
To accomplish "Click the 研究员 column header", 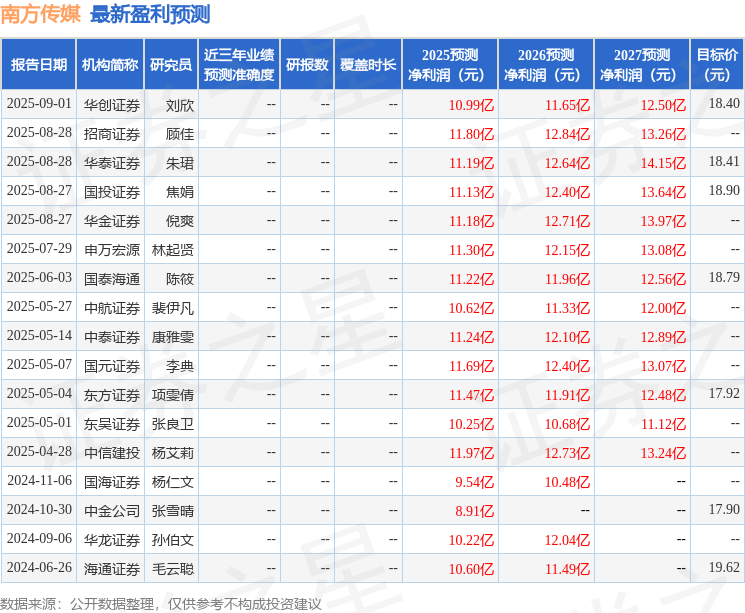I will click(171, 64).
